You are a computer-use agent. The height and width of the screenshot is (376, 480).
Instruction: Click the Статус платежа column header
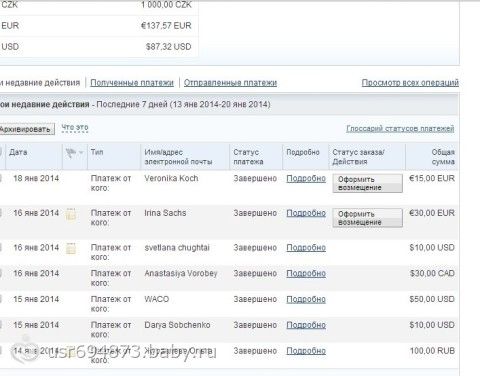(x=248, y=157)
